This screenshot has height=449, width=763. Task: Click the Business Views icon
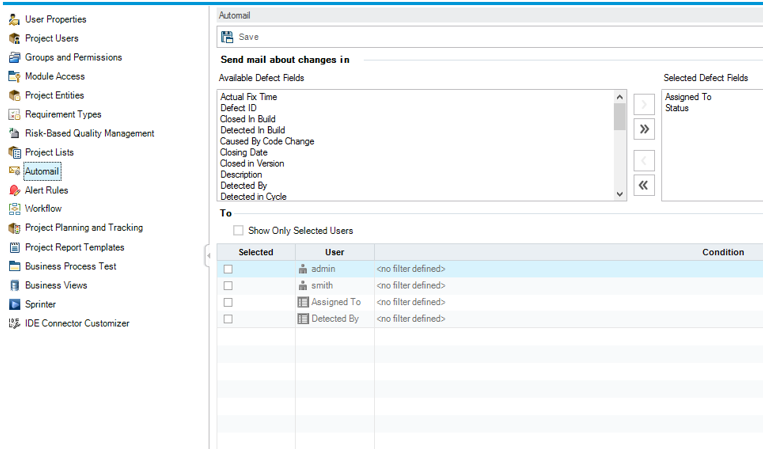[14, 285]
